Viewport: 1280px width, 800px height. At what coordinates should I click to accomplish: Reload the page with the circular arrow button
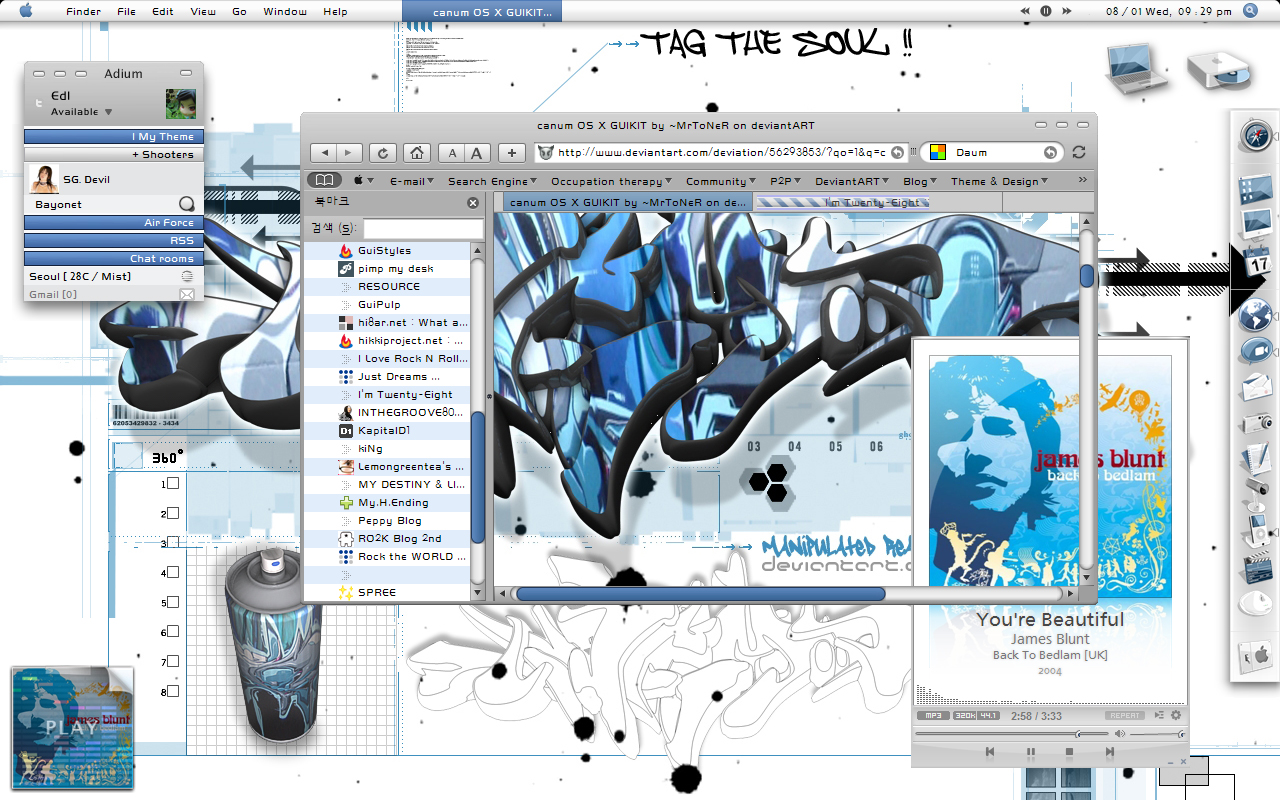[382, 153]
